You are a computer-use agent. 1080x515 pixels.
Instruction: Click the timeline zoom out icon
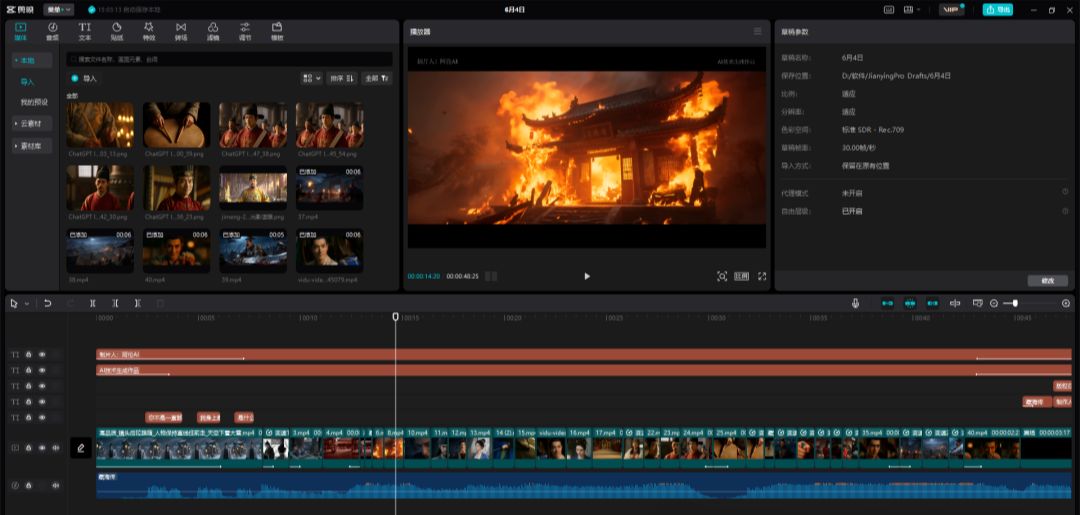pos(994,304)
